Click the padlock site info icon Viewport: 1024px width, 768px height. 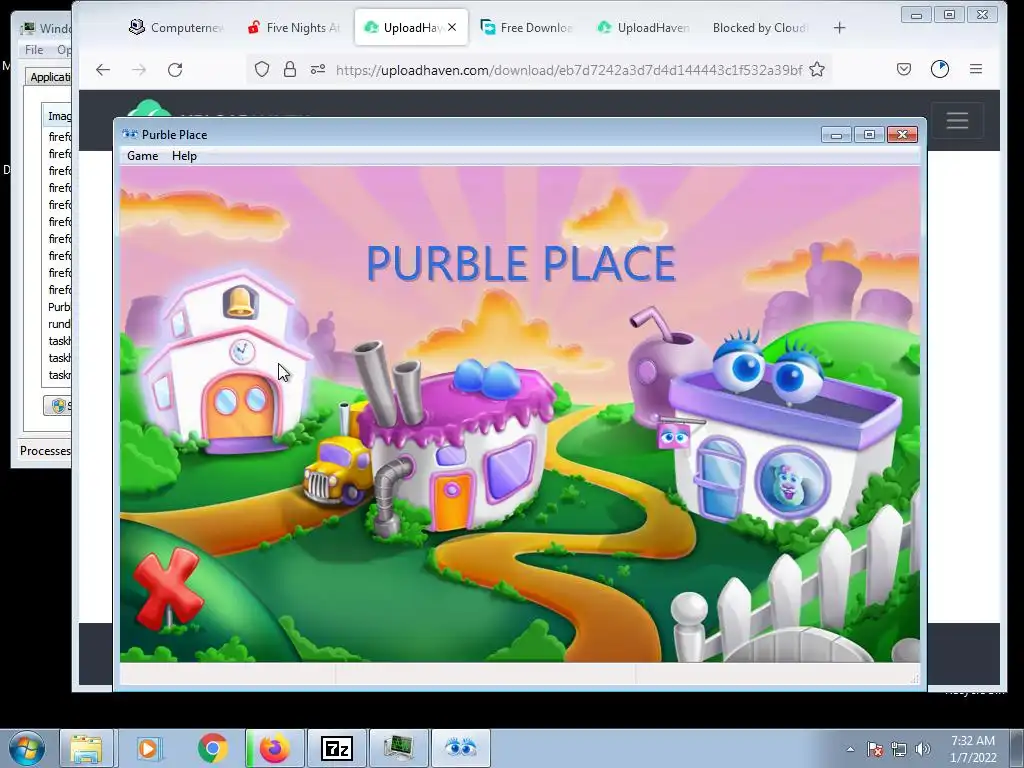click(x=290, y=69)
